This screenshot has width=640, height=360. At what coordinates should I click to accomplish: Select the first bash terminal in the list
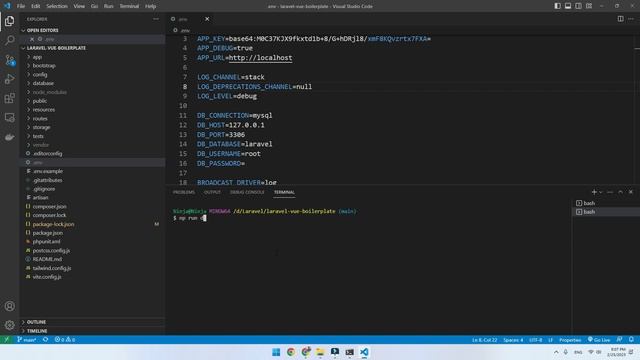[x=605, y=203]
